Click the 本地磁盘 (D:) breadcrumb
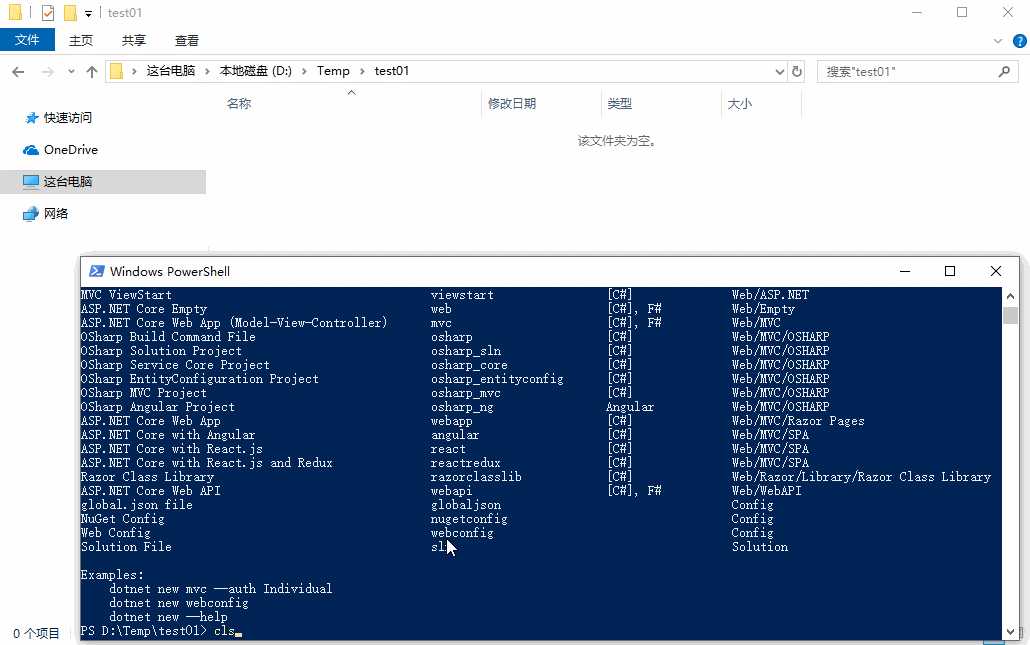This screenshot has height=645, width=1030. pos(256,71)
